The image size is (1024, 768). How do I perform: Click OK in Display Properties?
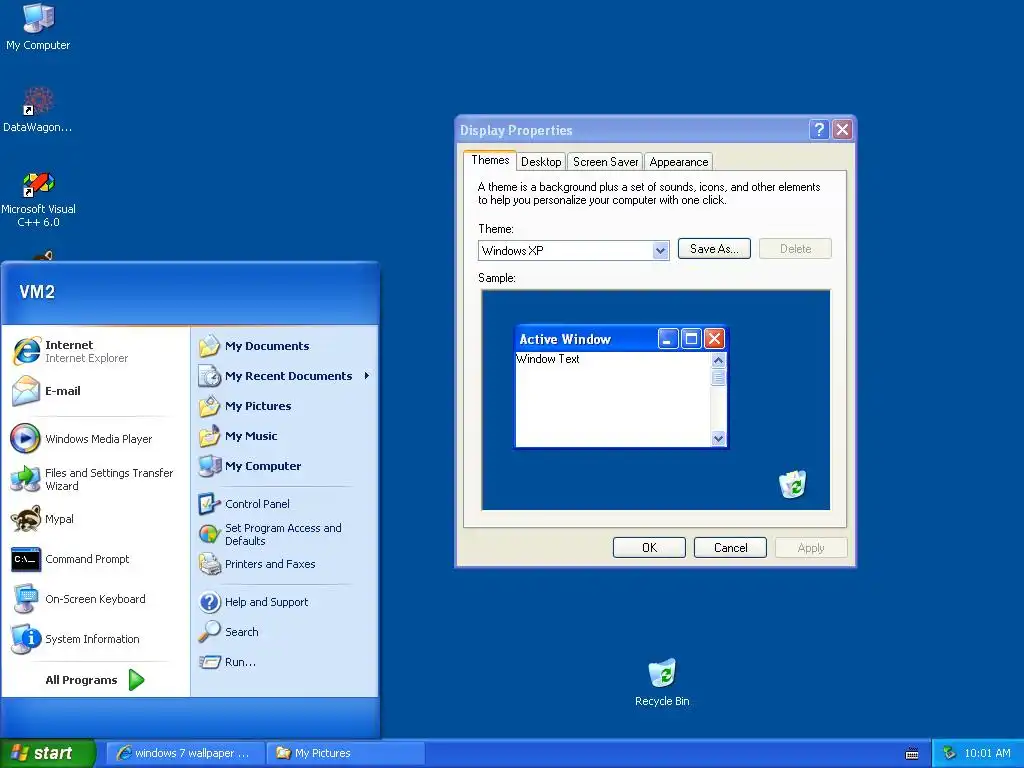click(x=649, y=548)
